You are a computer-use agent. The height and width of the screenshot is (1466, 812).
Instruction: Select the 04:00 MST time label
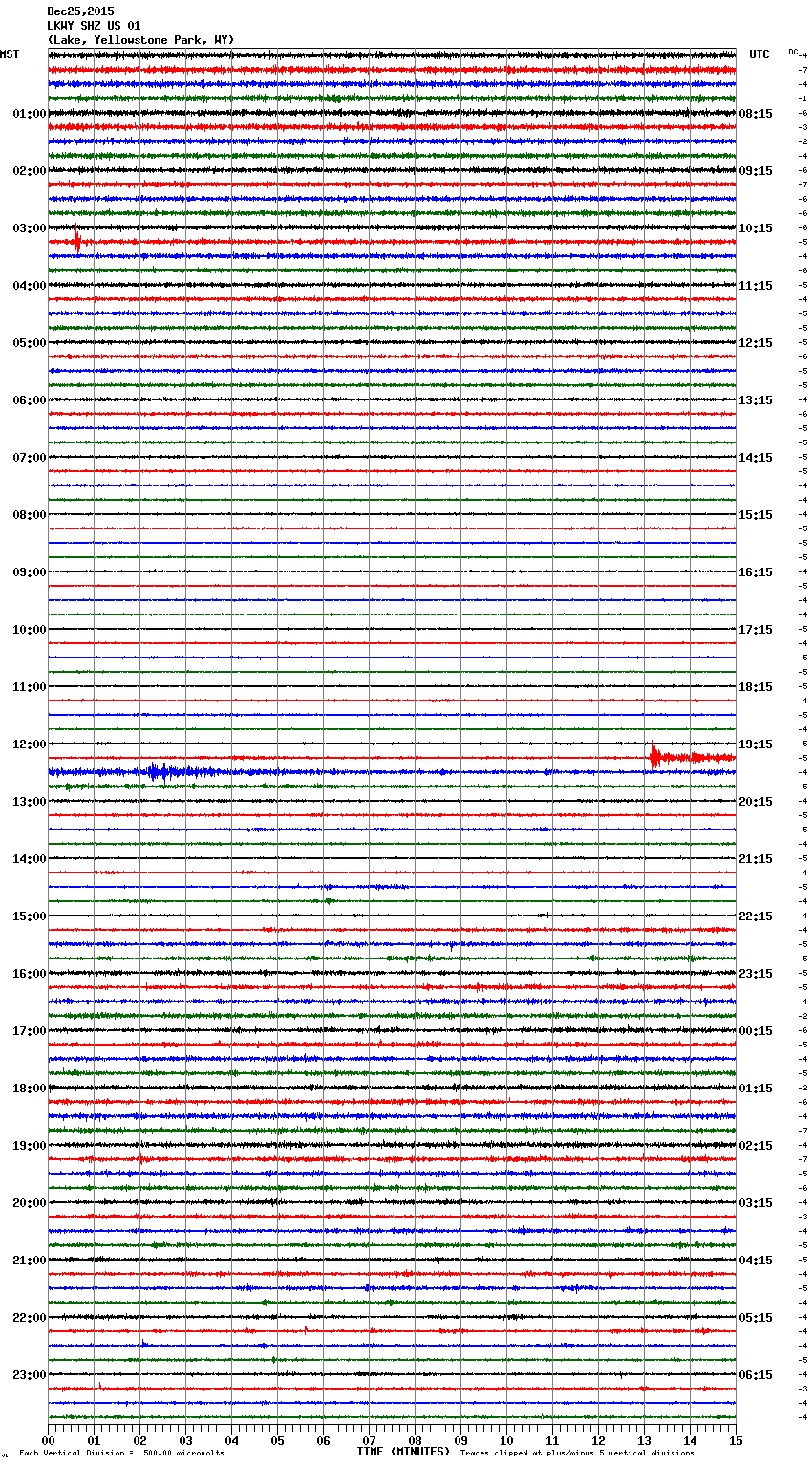click(29, 286)
